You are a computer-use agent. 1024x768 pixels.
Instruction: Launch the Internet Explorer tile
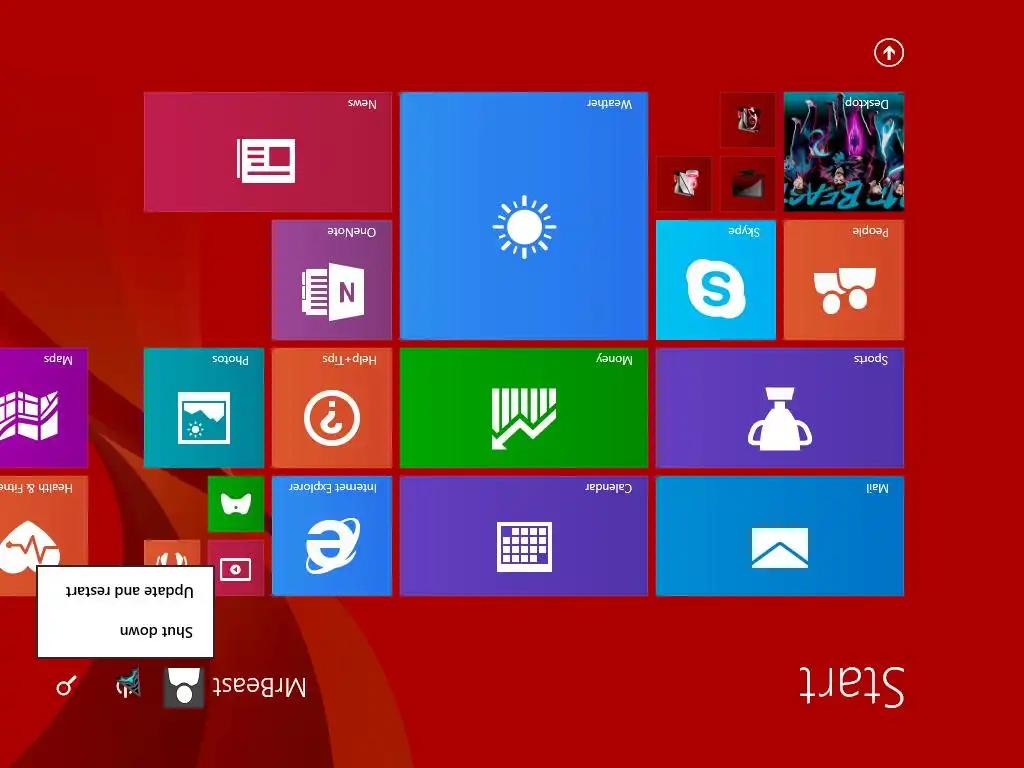pyautogui.click(x=332, y=536)
